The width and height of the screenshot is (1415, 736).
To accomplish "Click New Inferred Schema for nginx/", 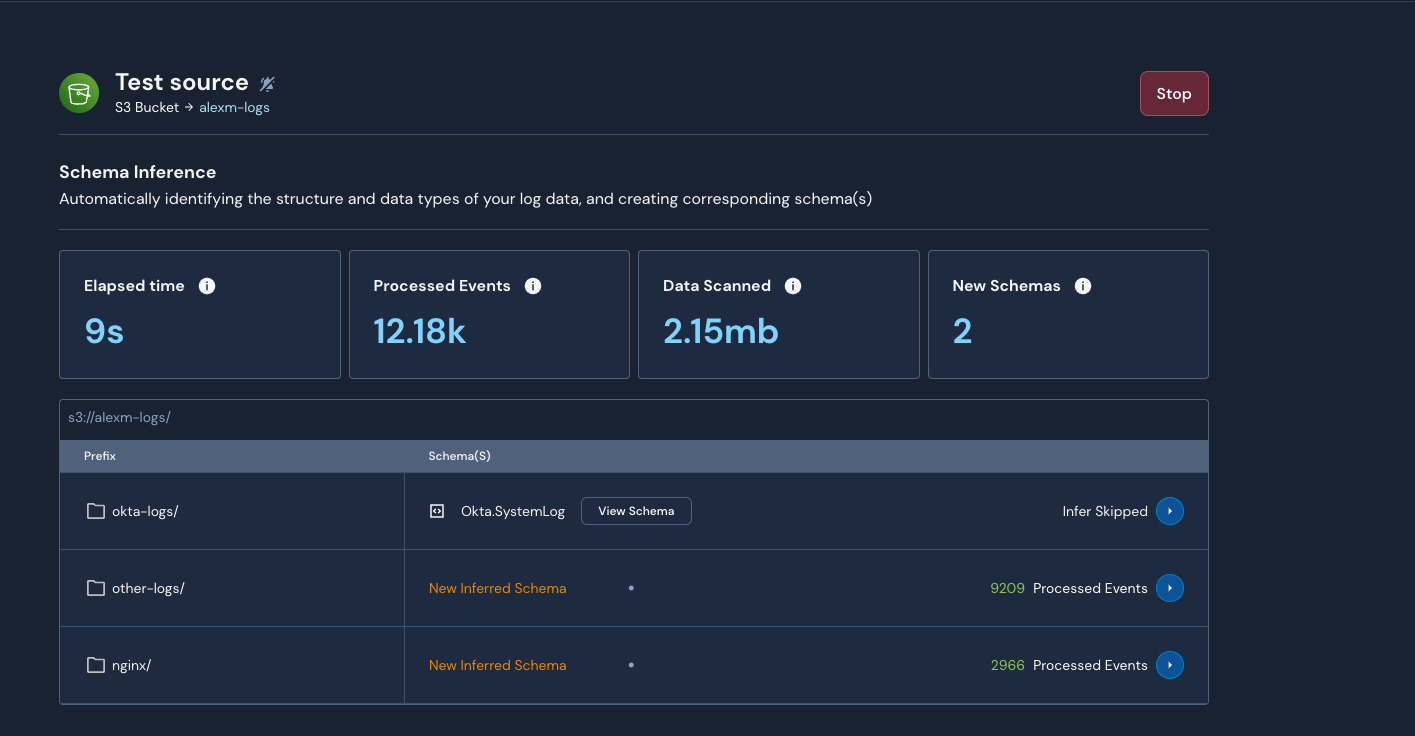I will coord(497,665).
